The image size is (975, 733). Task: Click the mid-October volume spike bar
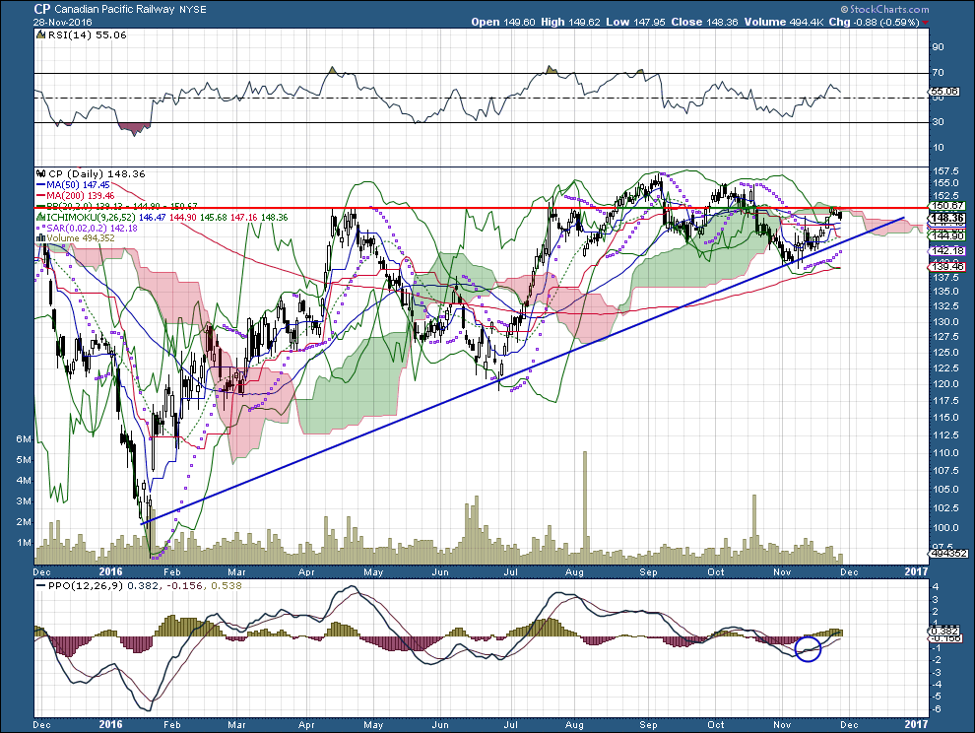754,528
